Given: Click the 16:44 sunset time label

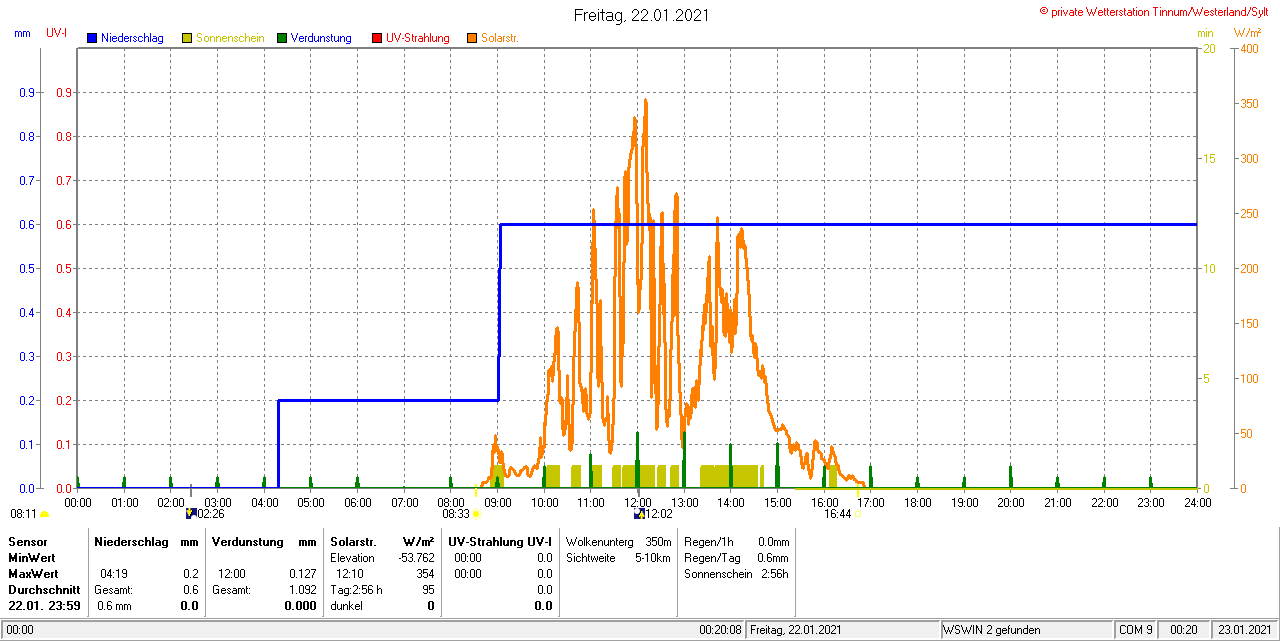Looking at the screenshot, I should tap(838, 514).
